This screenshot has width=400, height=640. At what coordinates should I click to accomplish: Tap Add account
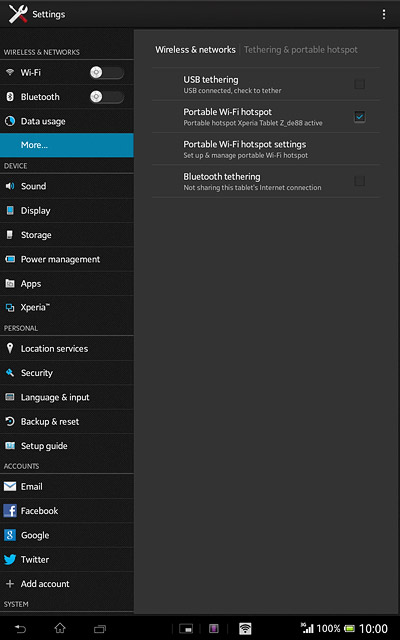[67, 584]
